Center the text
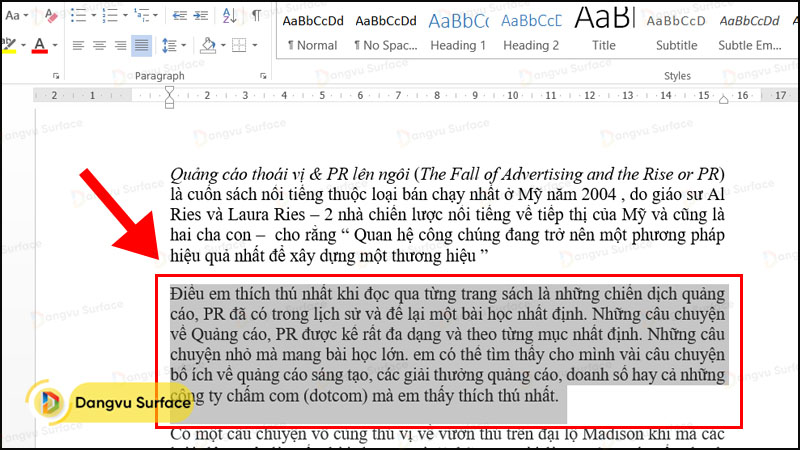 tap(99, 45)
